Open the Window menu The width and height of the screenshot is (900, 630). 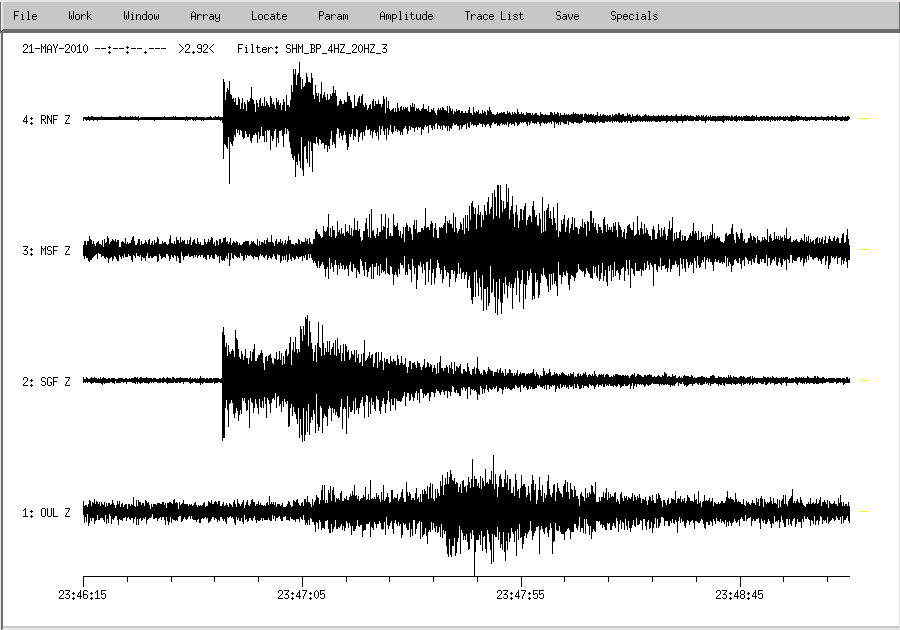(x=141, y=16)
